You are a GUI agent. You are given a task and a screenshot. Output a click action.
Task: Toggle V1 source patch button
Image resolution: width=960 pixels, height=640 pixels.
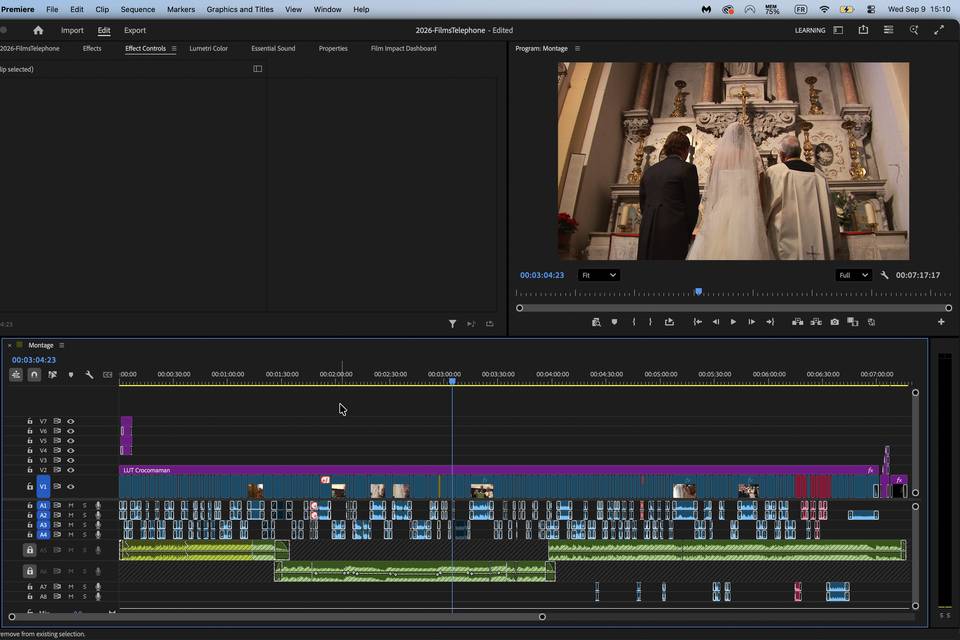tap(43, 487)
